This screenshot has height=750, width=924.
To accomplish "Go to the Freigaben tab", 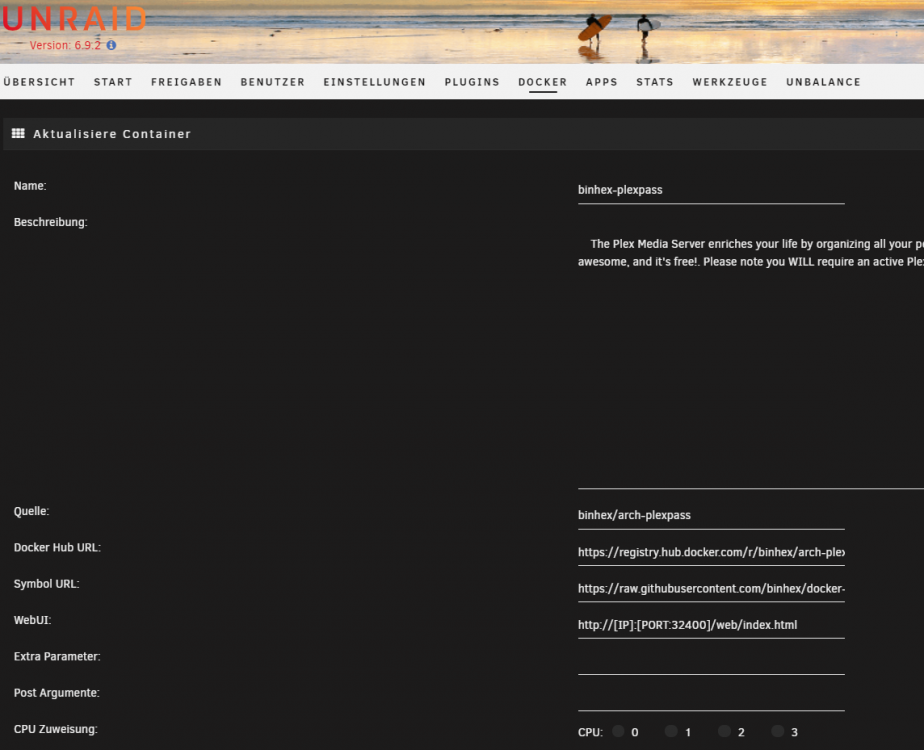I will click(x=186, y=82).
